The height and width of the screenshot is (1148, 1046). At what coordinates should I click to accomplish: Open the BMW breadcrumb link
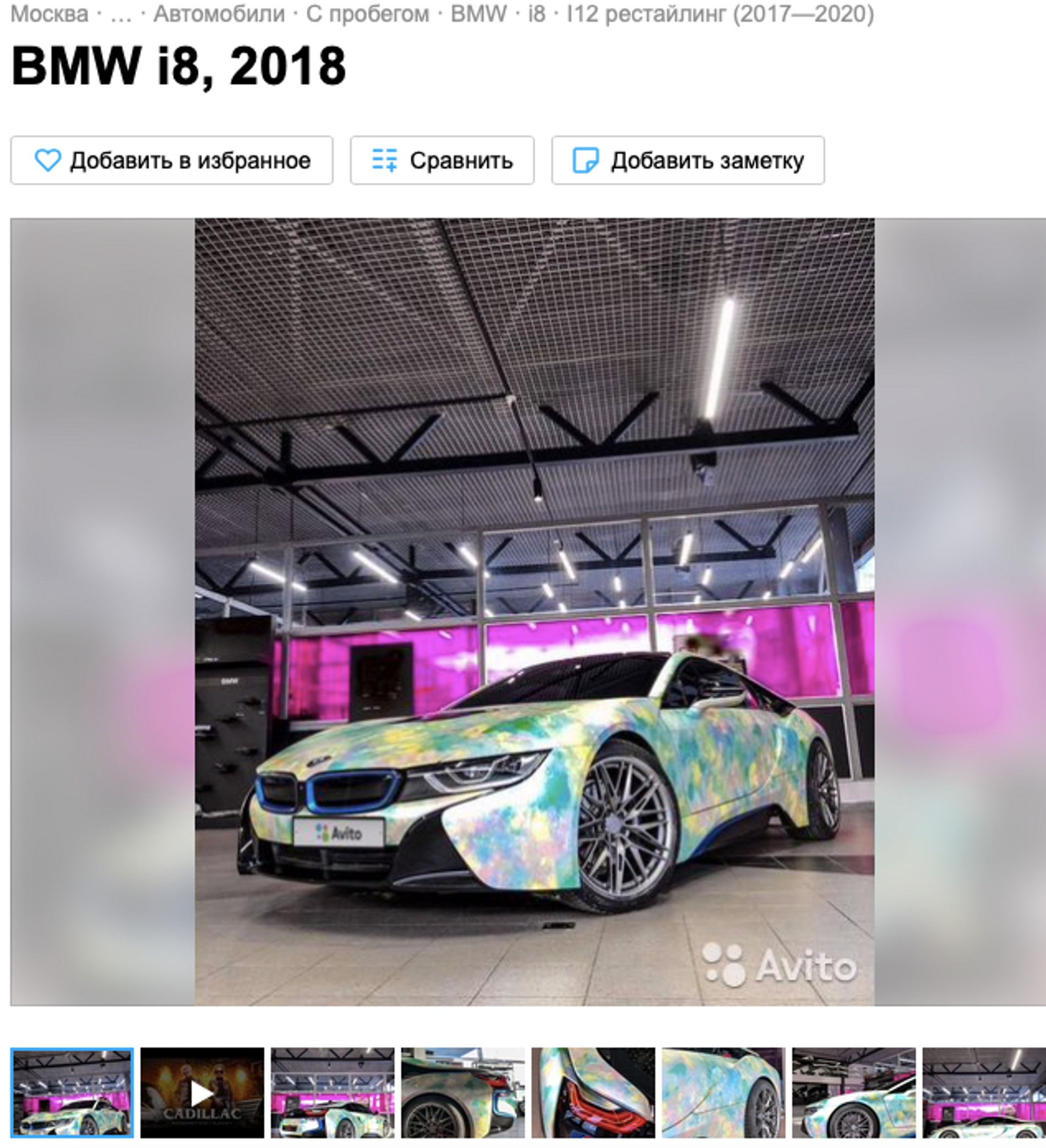coord(478,14)
